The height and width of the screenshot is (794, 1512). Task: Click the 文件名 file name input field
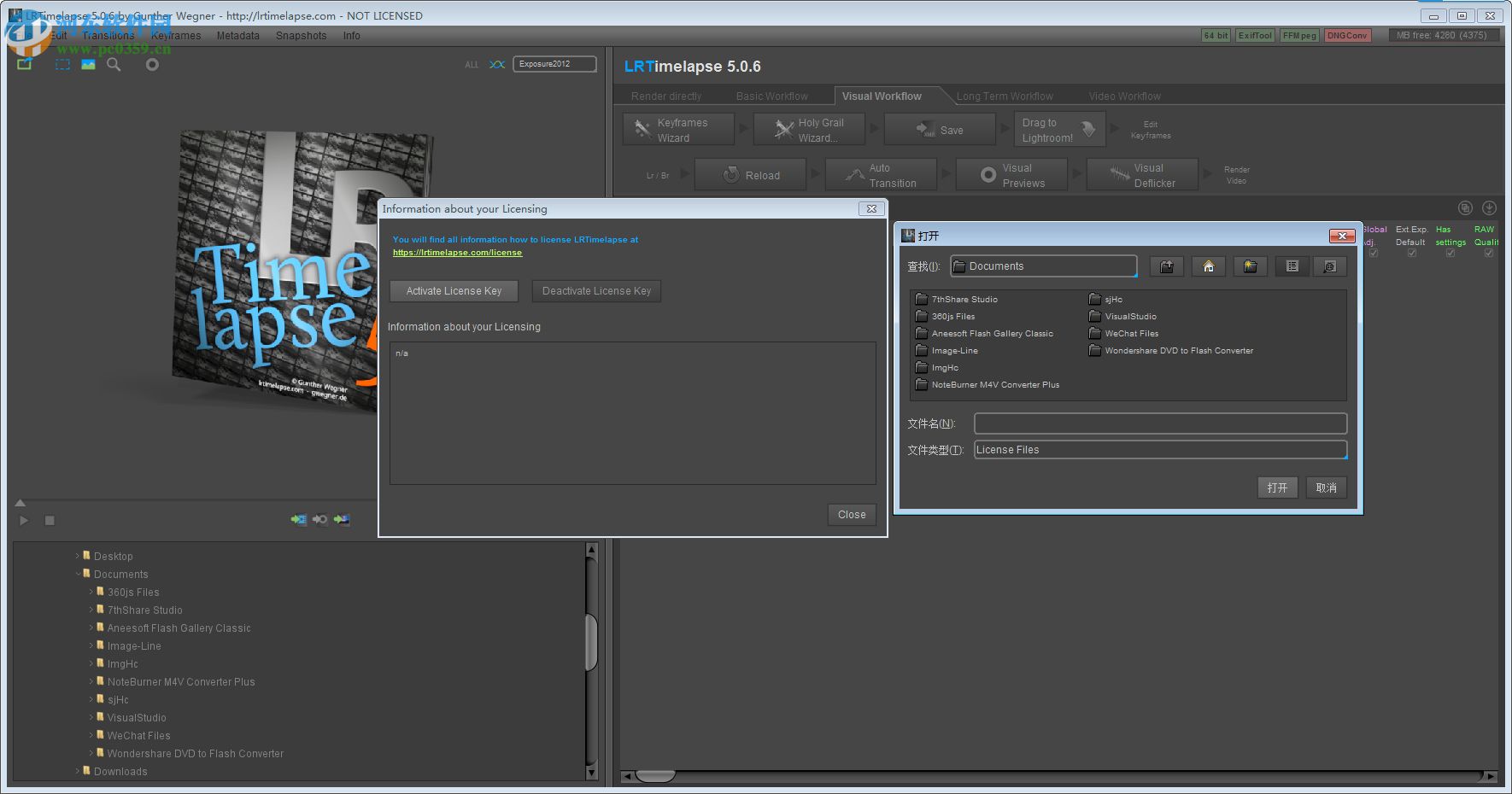tap(1160, 423)
